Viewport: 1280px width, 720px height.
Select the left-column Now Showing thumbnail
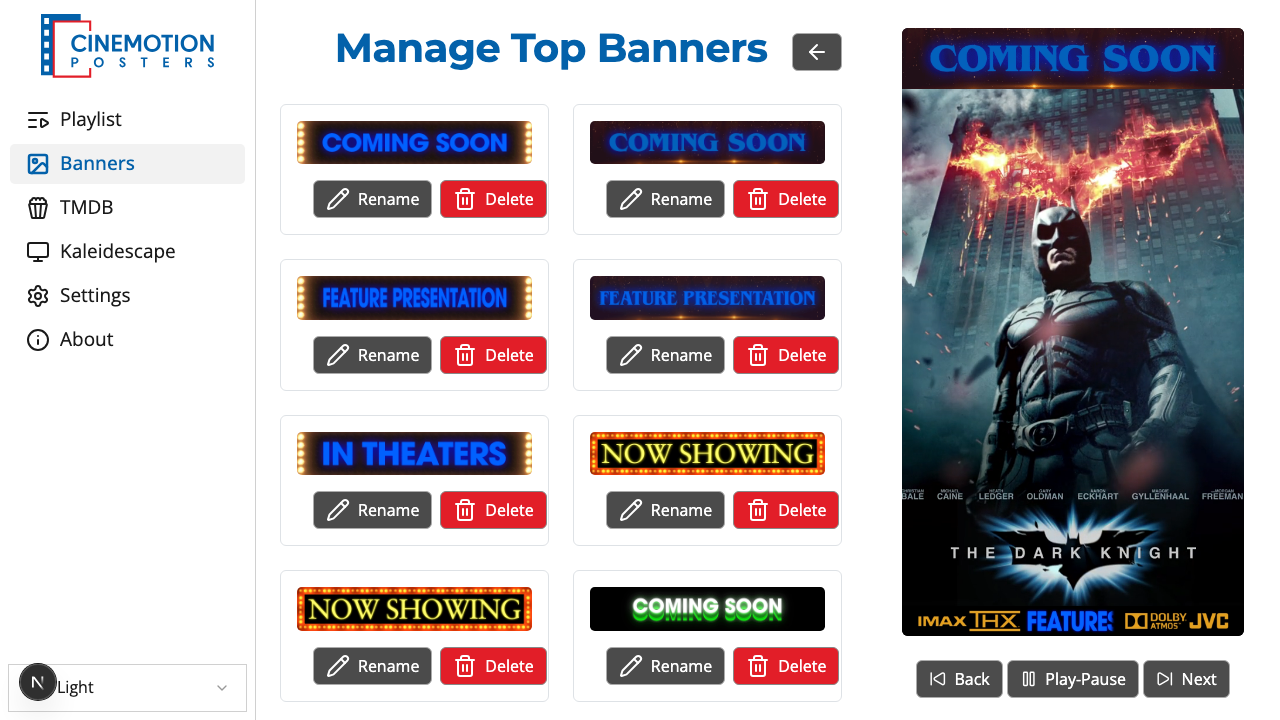[414, 609]
